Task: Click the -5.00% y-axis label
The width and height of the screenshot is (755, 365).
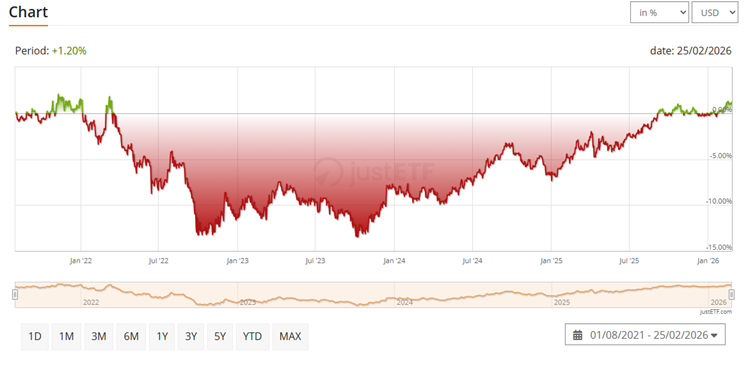Action: [x=721, y=156]
